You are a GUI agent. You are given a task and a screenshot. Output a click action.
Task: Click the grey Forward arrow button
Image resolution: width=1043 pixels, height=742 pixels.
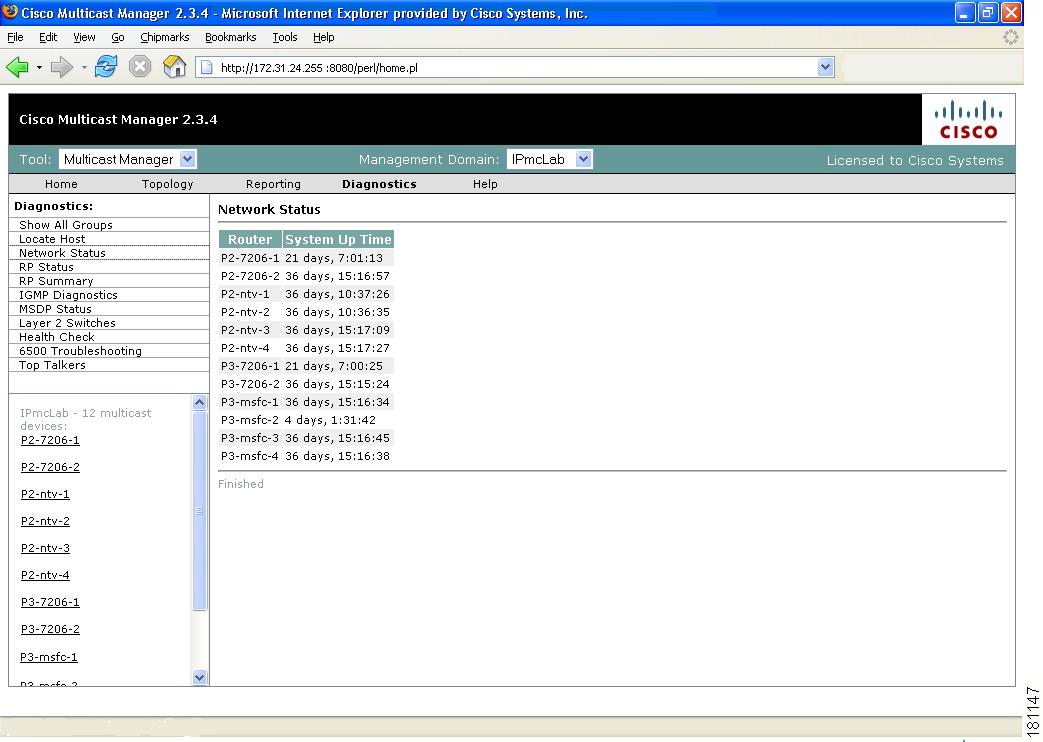[x=62, y=67]
